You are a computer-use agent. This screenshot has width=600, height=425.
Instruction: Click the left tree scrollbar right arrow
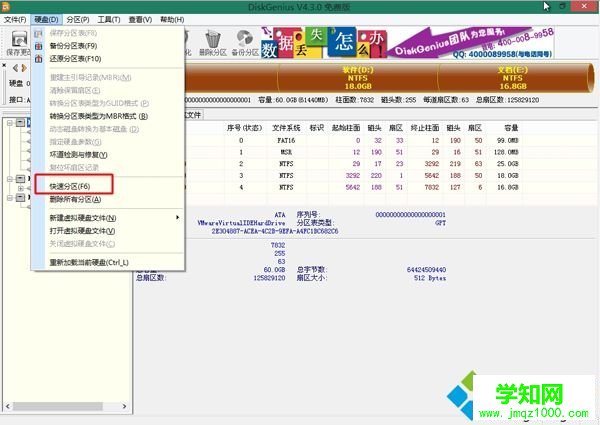tap(124, 406)
